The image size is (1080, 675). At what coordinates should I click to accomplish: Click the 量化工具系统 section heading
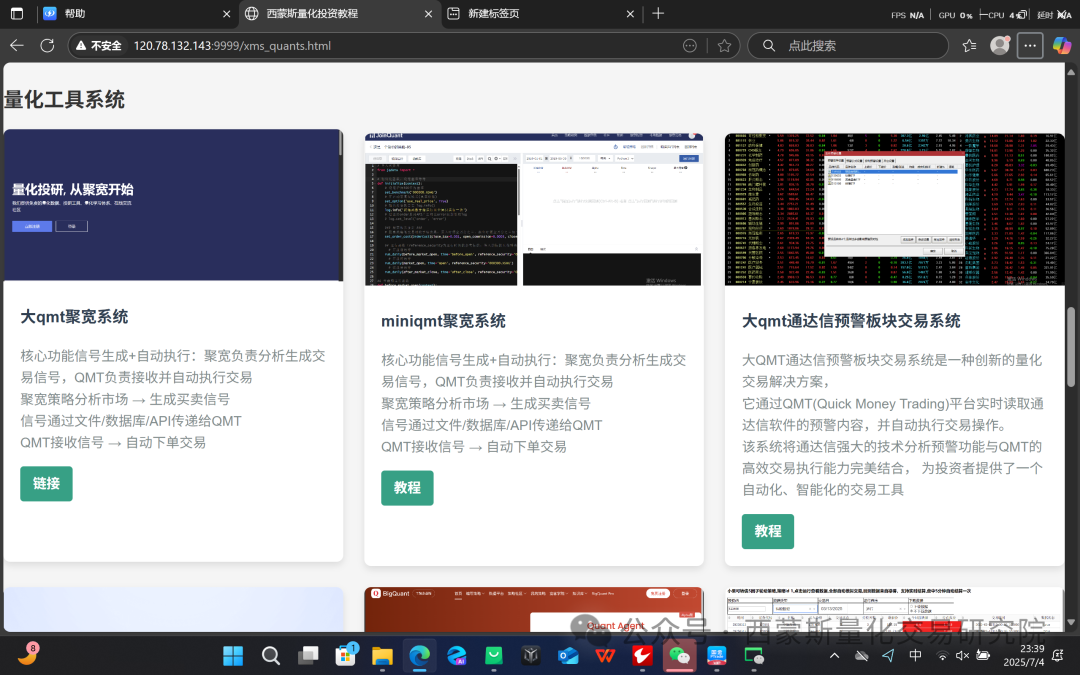coord(64,99)
